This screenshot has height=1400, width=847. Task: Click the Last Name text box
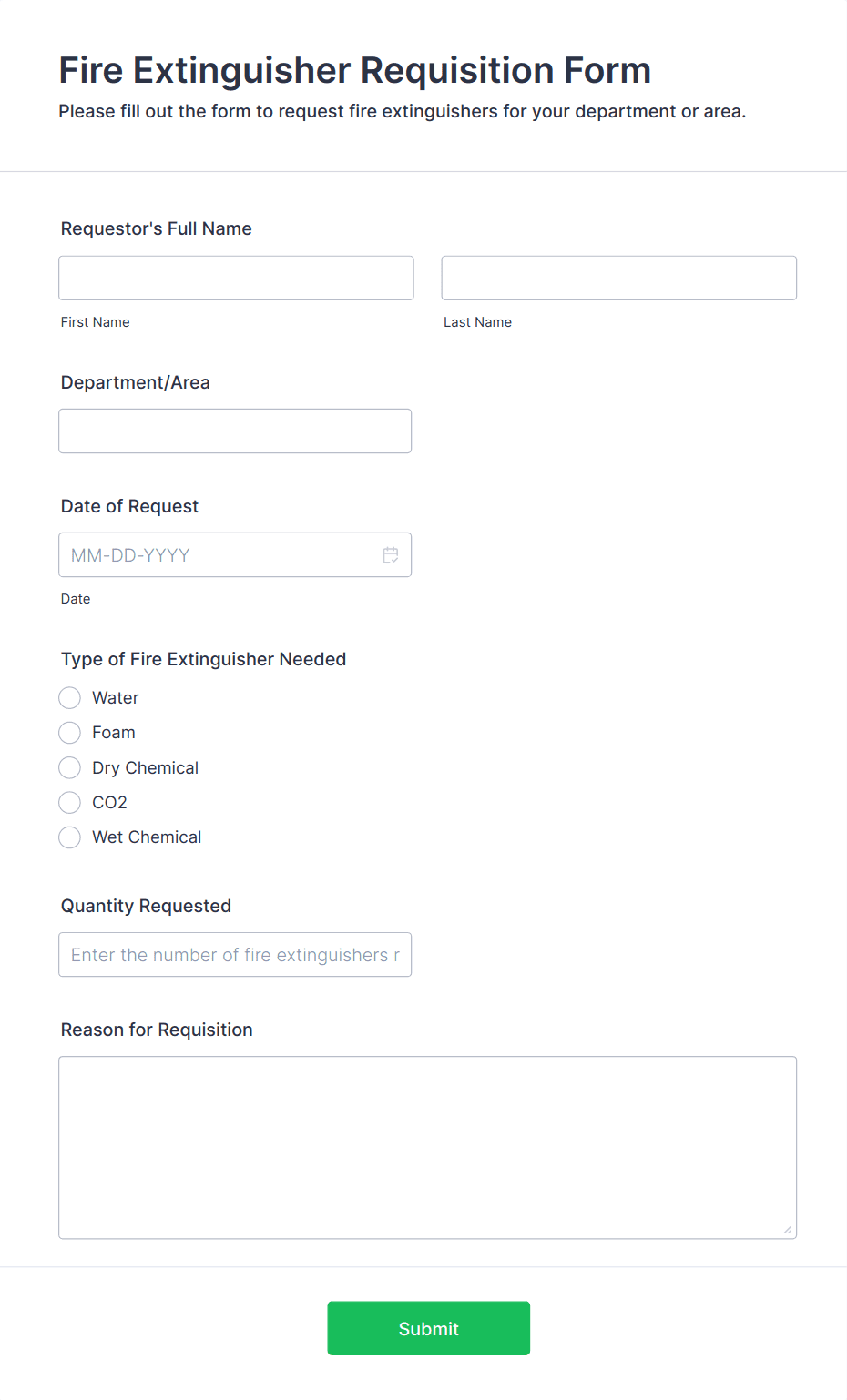(618, 278)
